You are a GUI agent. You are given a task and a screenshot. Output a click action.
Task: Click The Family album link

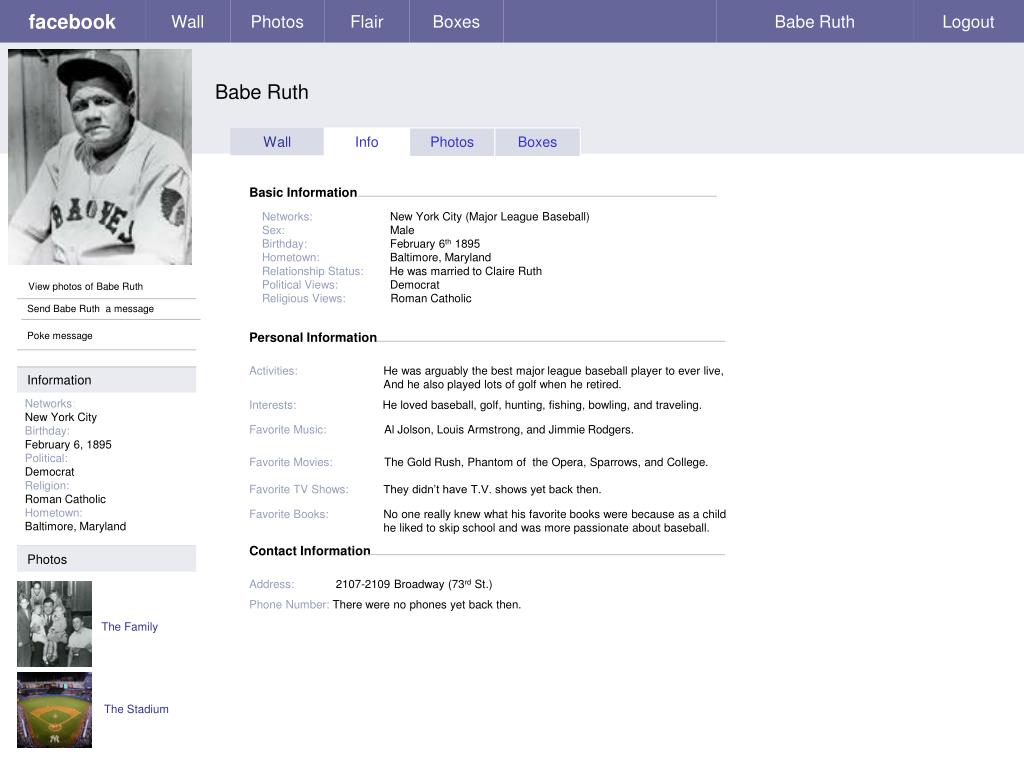[129, 626]
